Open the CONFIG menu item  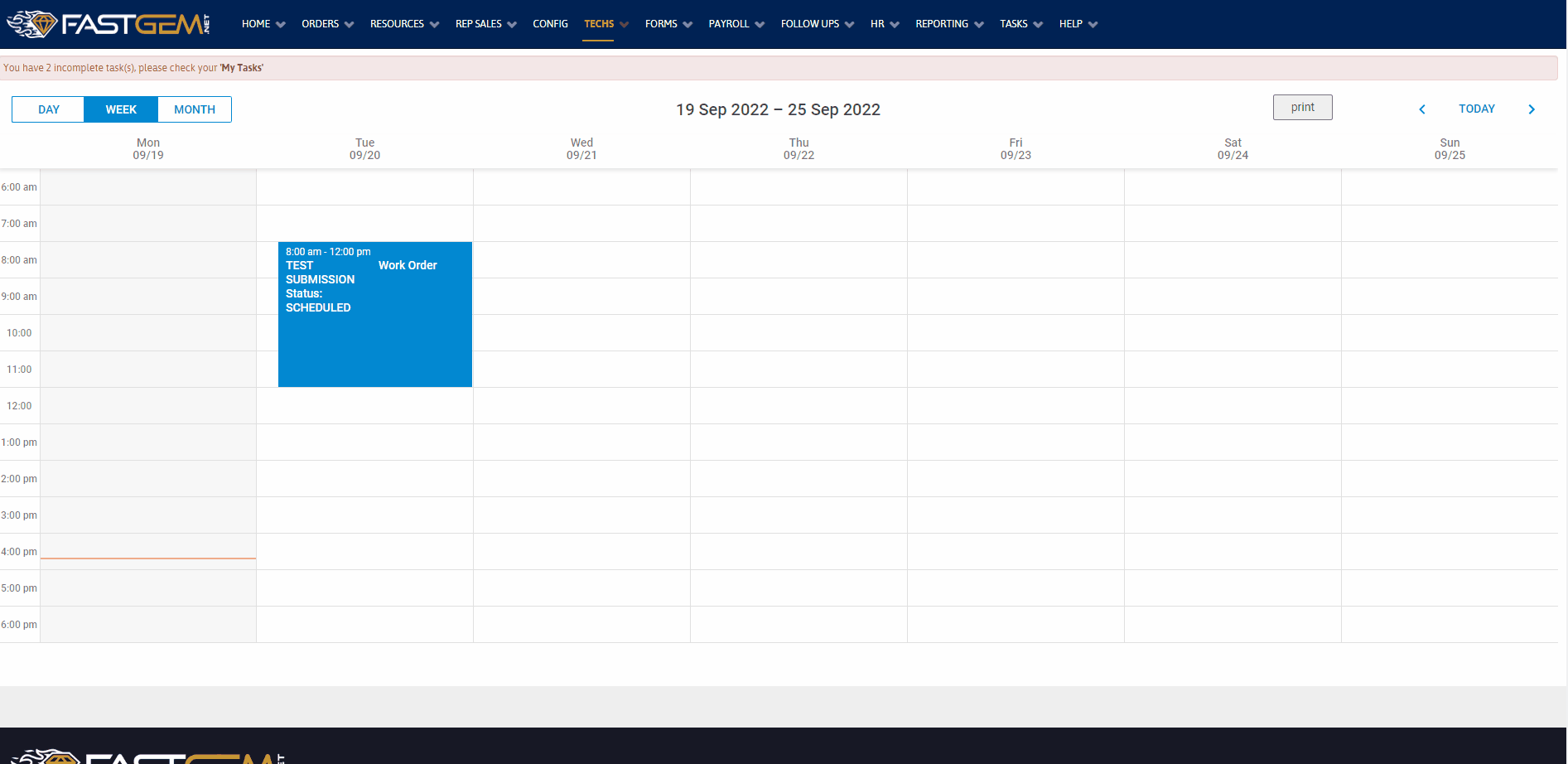[x=550, y=24]
